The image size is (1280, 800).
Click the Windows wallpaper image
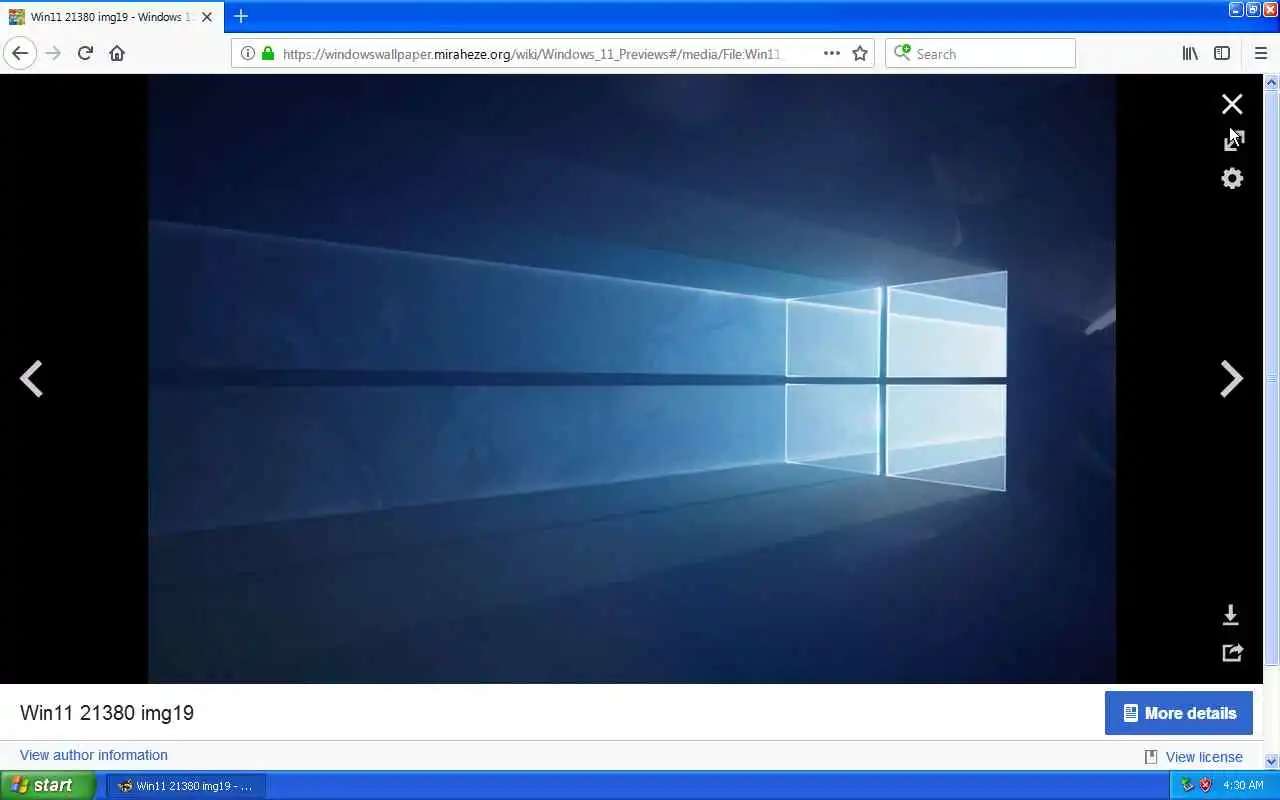[632, 379]
